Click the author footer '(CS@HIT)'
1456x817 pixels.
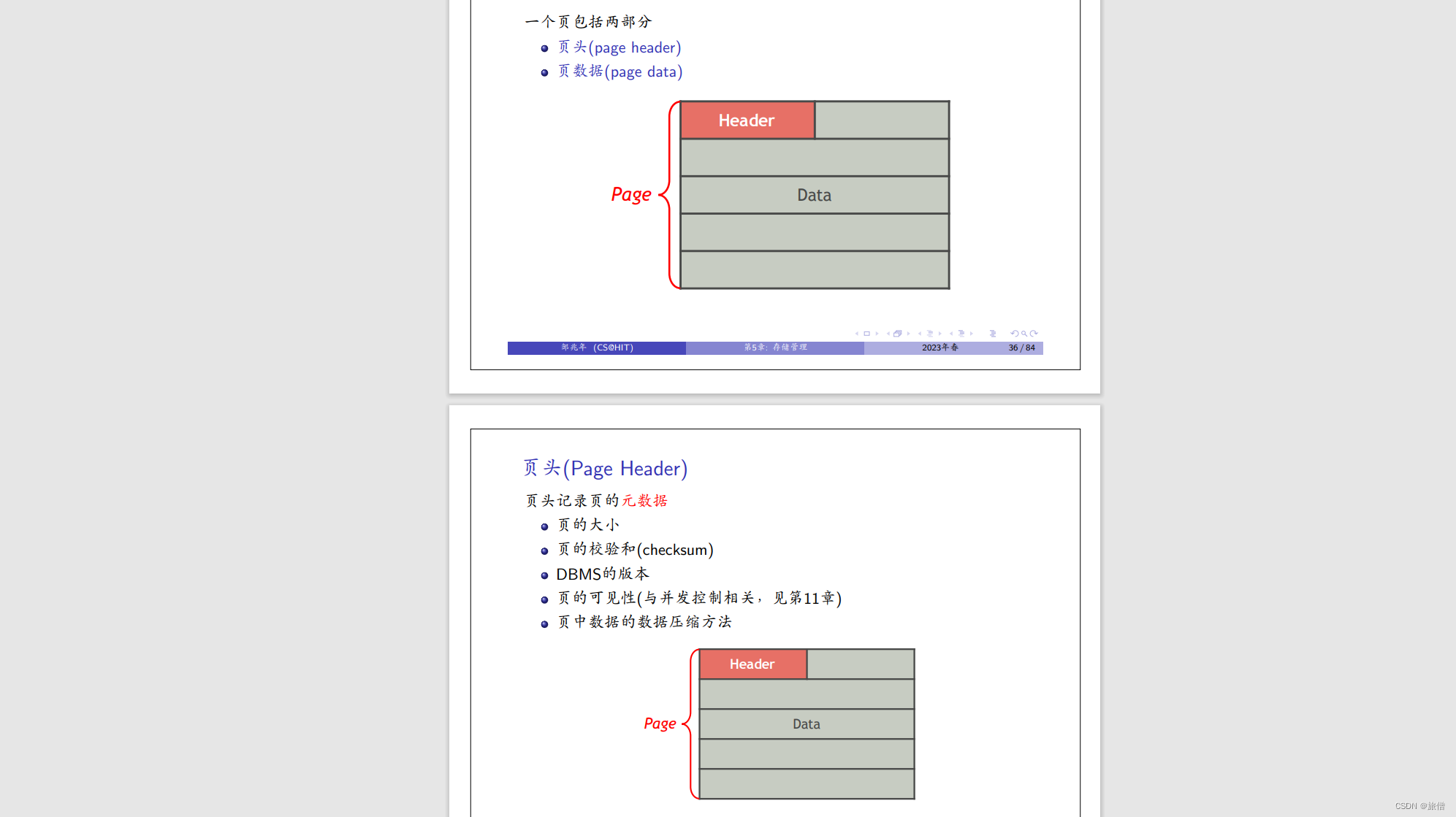(613, 348)
